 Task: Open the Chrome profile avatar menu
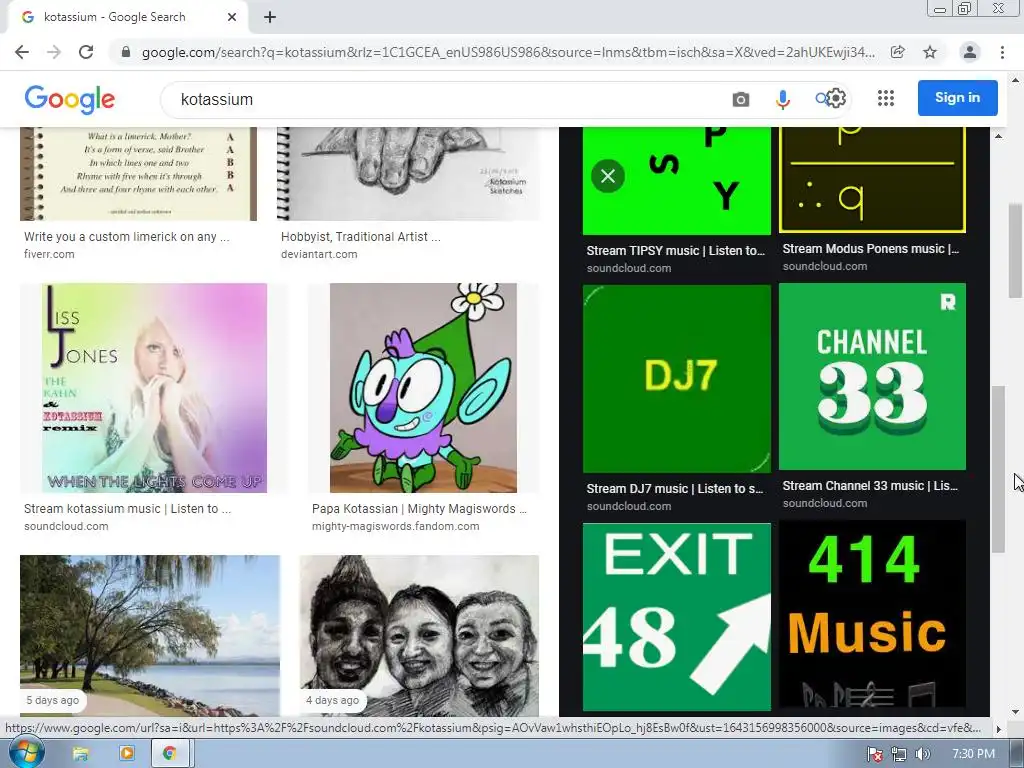(x=970, y=52)
